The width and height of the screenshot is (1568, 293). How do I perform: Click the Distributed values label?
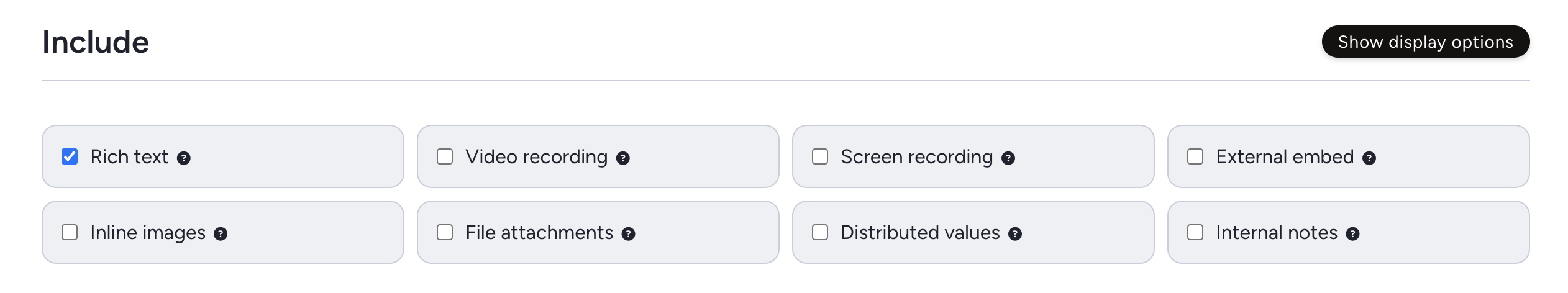pyautogui.click(x=920, y=233)
